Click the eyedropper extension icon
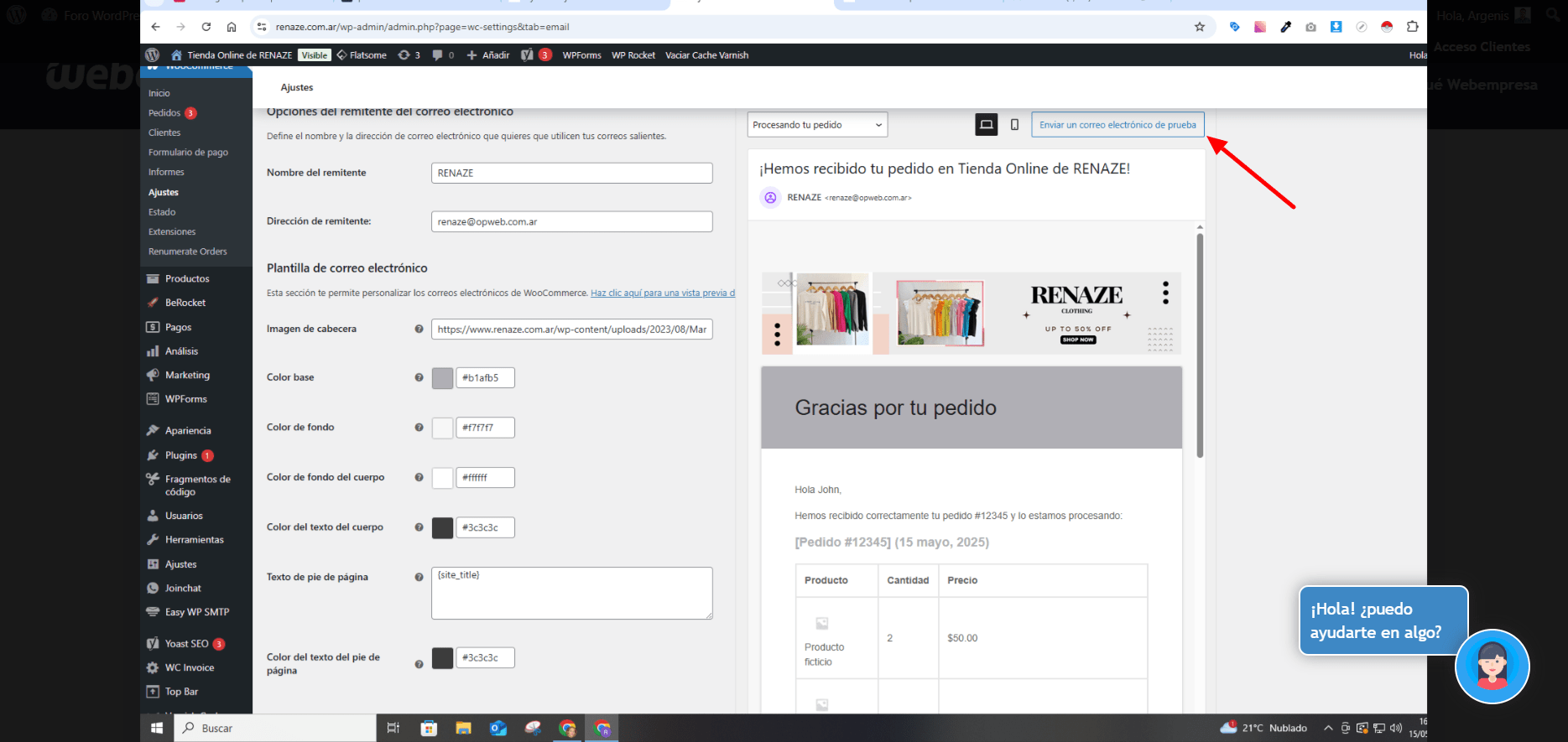The width and height of the screenshot is (1568, 742). [x=1285, y=27]
